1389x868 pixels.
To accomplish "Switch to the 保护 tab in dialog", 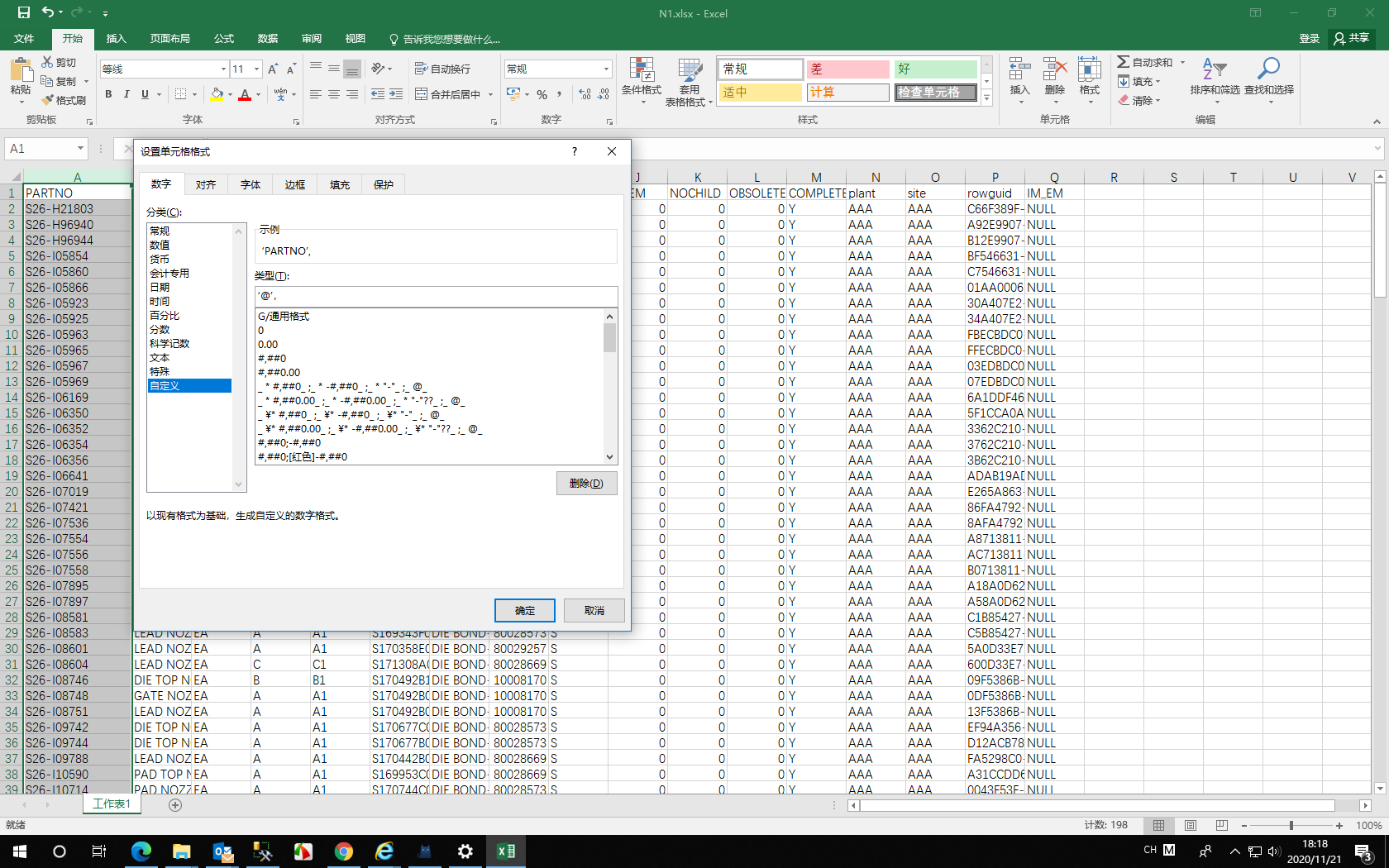I will point(384,184).
